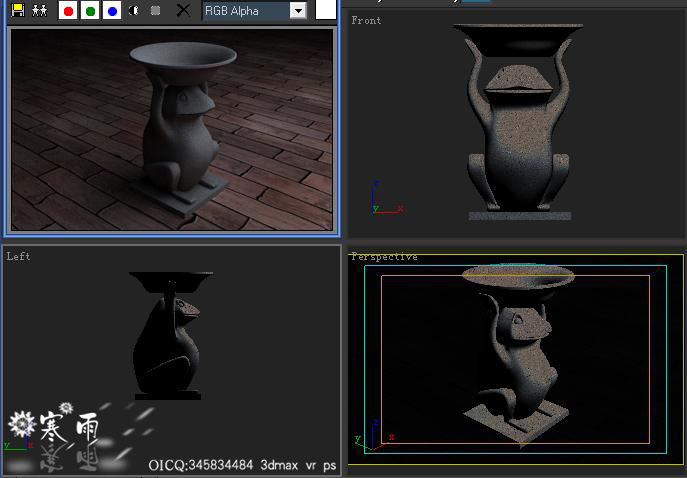687x478 pixels.
Task: Click the monochrome display icon
Action: [155, 11]
